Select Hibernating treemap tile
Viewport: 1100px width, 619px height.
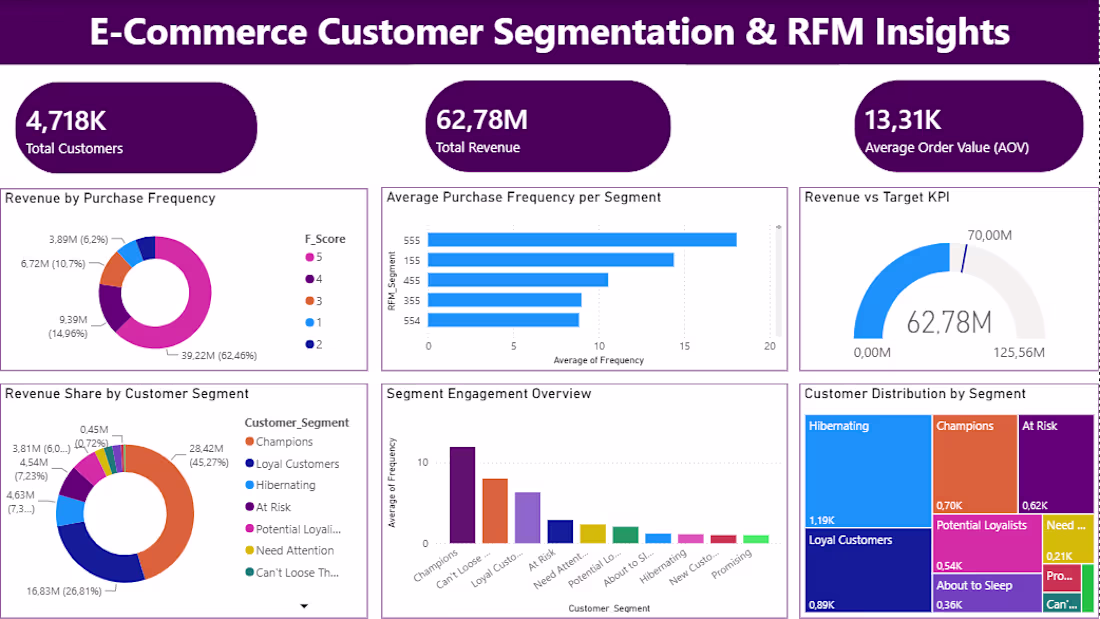[868, 471]
